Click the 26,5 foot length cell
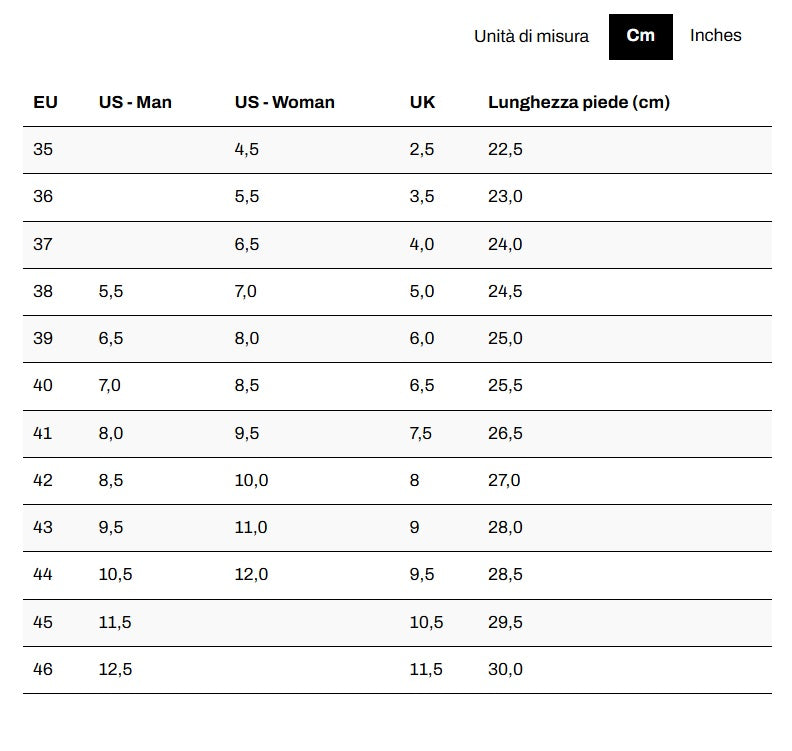This screenshot has width=792, height=751. tap(505, 434)
